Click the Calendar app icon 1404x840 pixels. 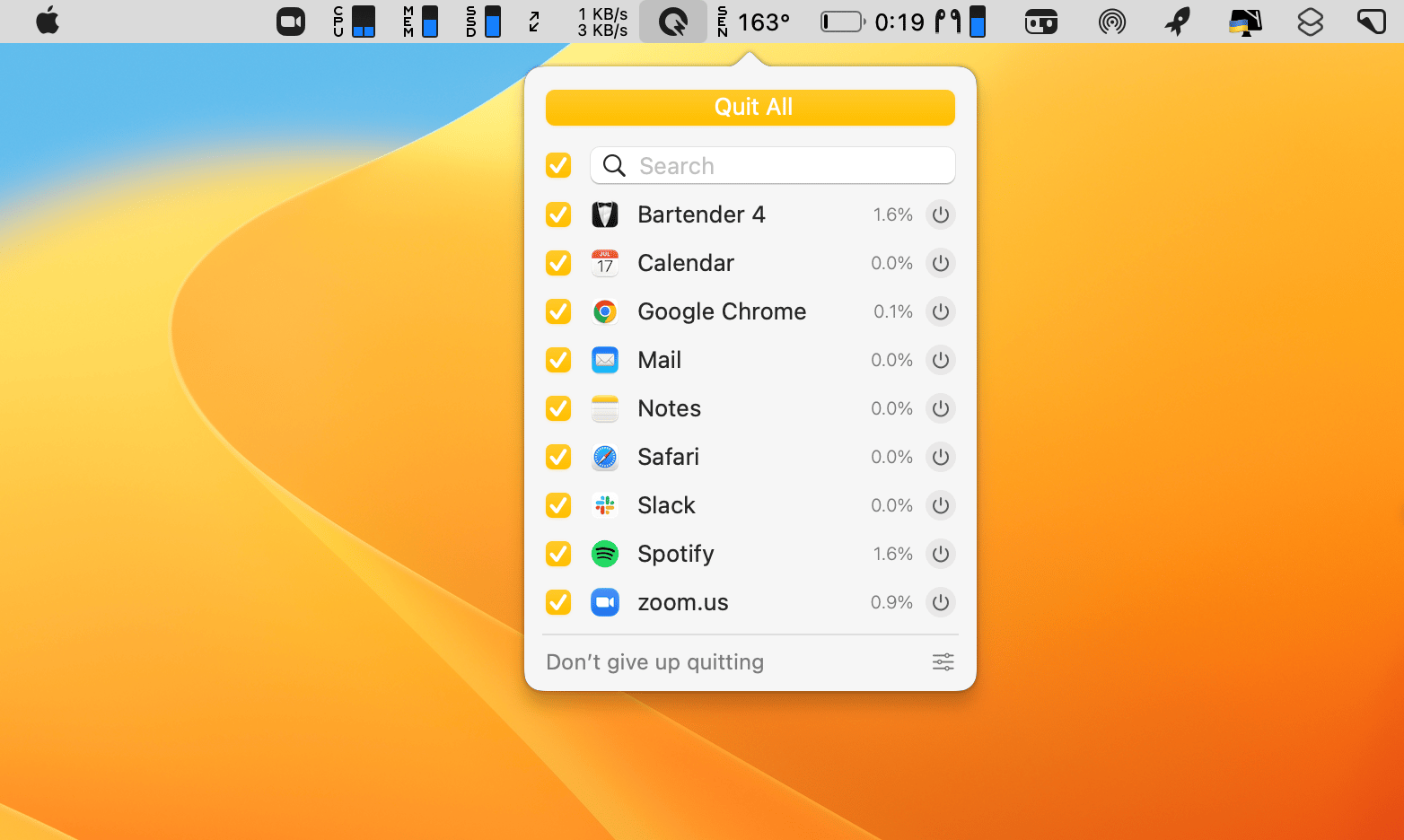pos(605,263)
